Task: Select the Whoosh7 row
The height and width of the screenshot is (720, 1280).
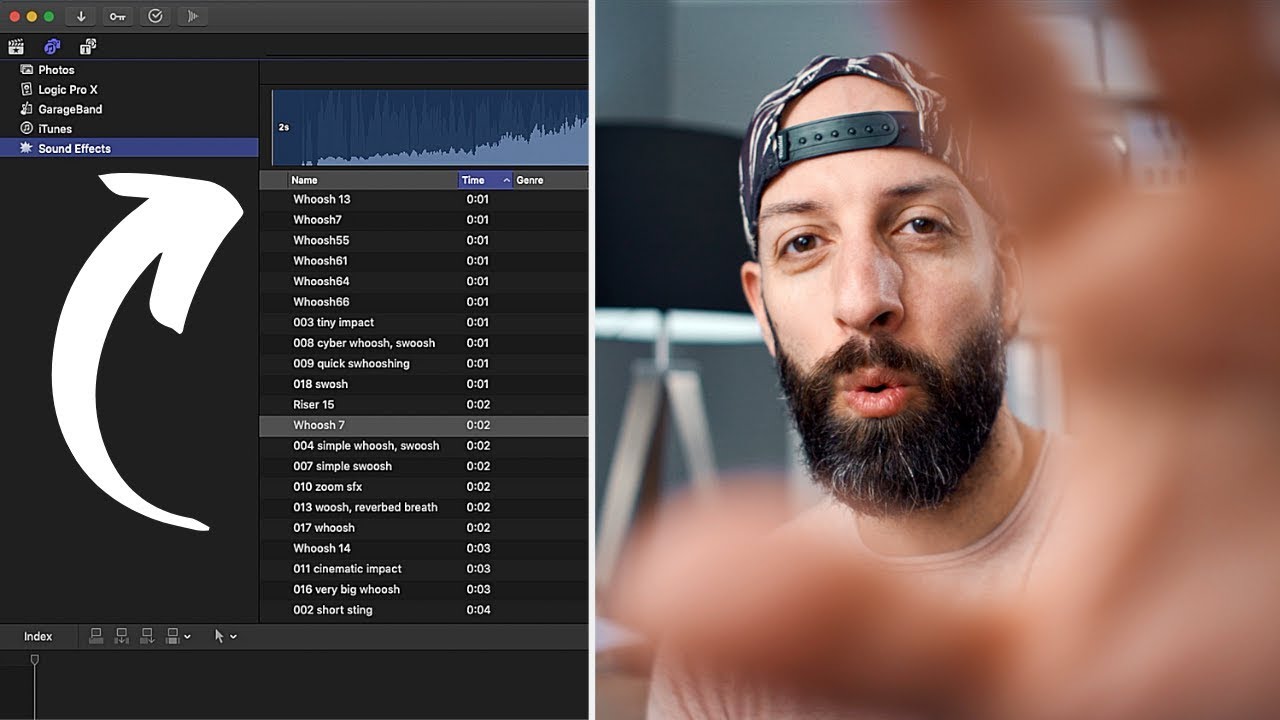Action: point(424,220)
